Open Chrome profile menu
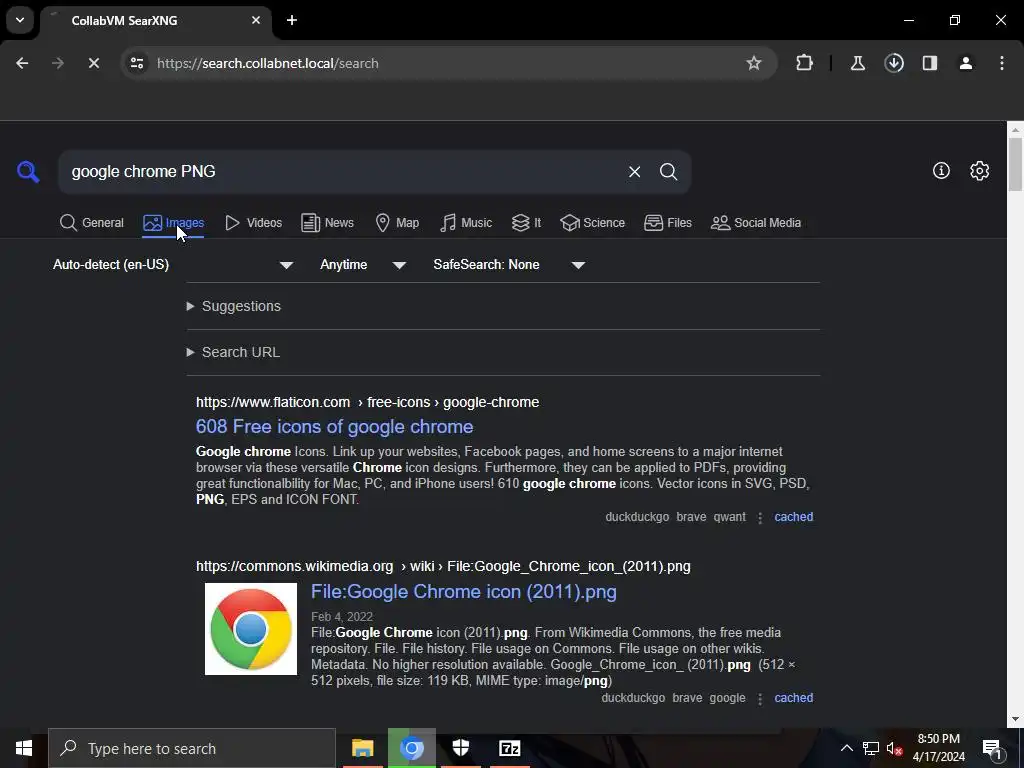Viewport: 1024px width, 768px height. coord(966,63)
